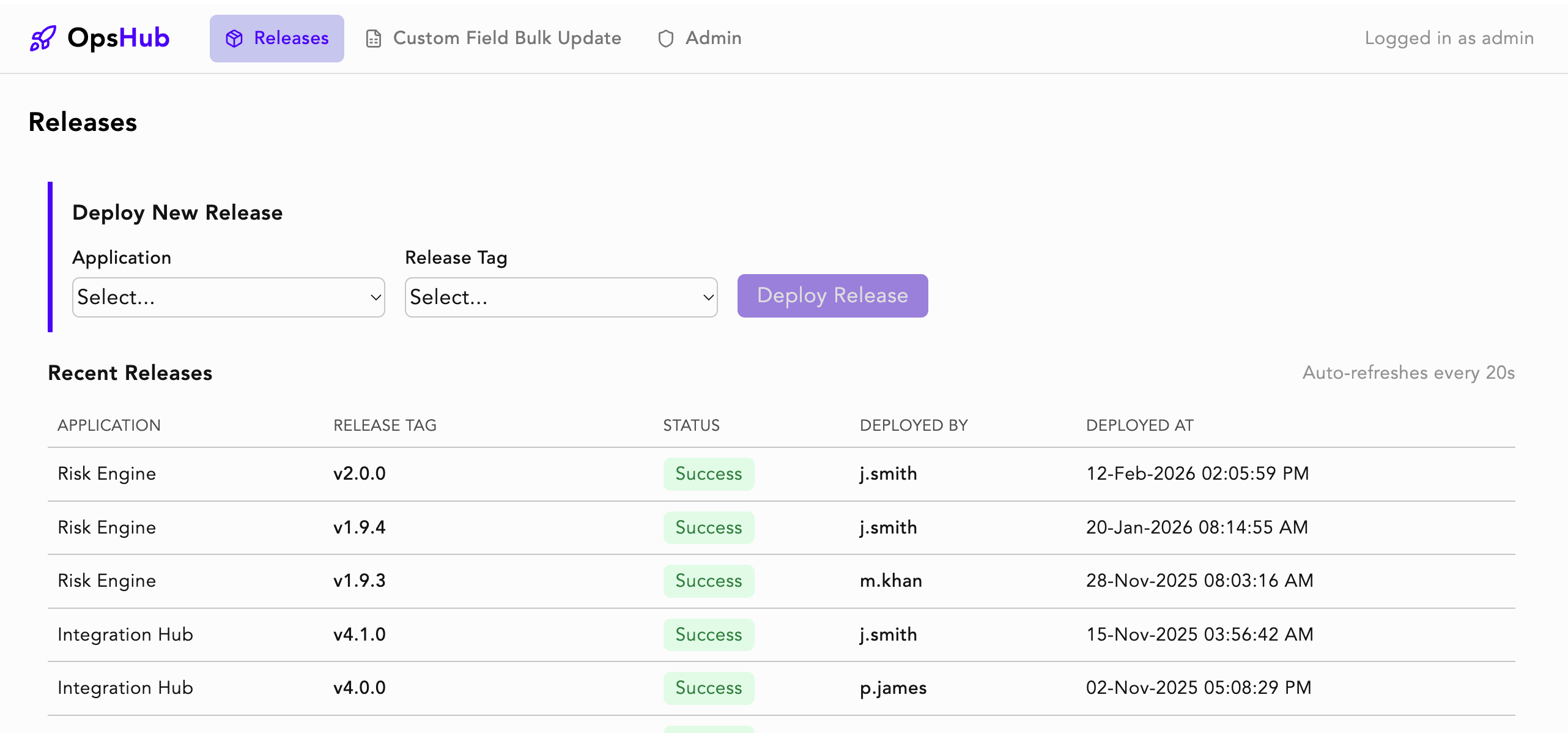
Task: Open the Application dropdown
Action: coord(228,297)
